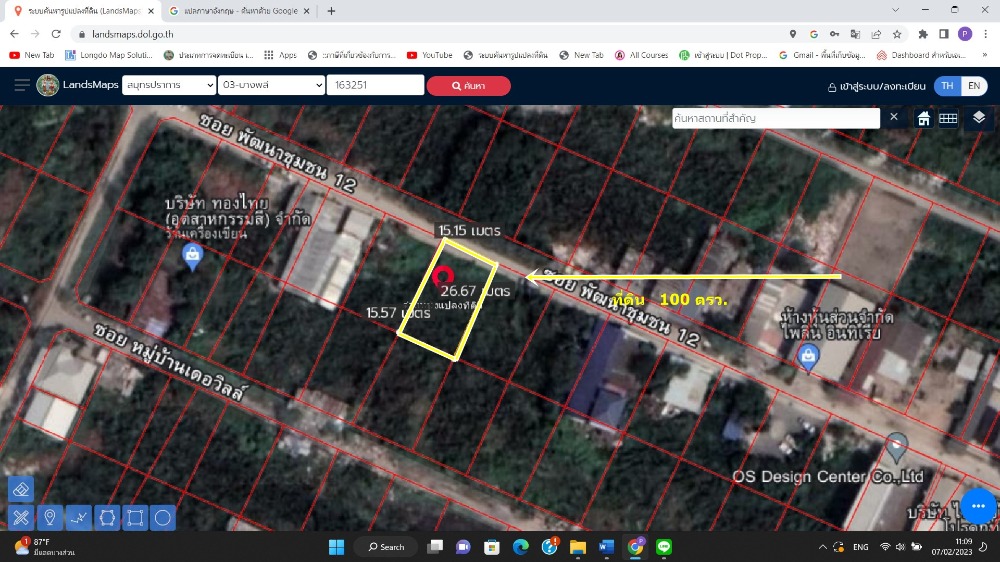Screen dimensions: 1000x562
Task: Open the LandsMaps hamburger menu
Action: point(22,85)
